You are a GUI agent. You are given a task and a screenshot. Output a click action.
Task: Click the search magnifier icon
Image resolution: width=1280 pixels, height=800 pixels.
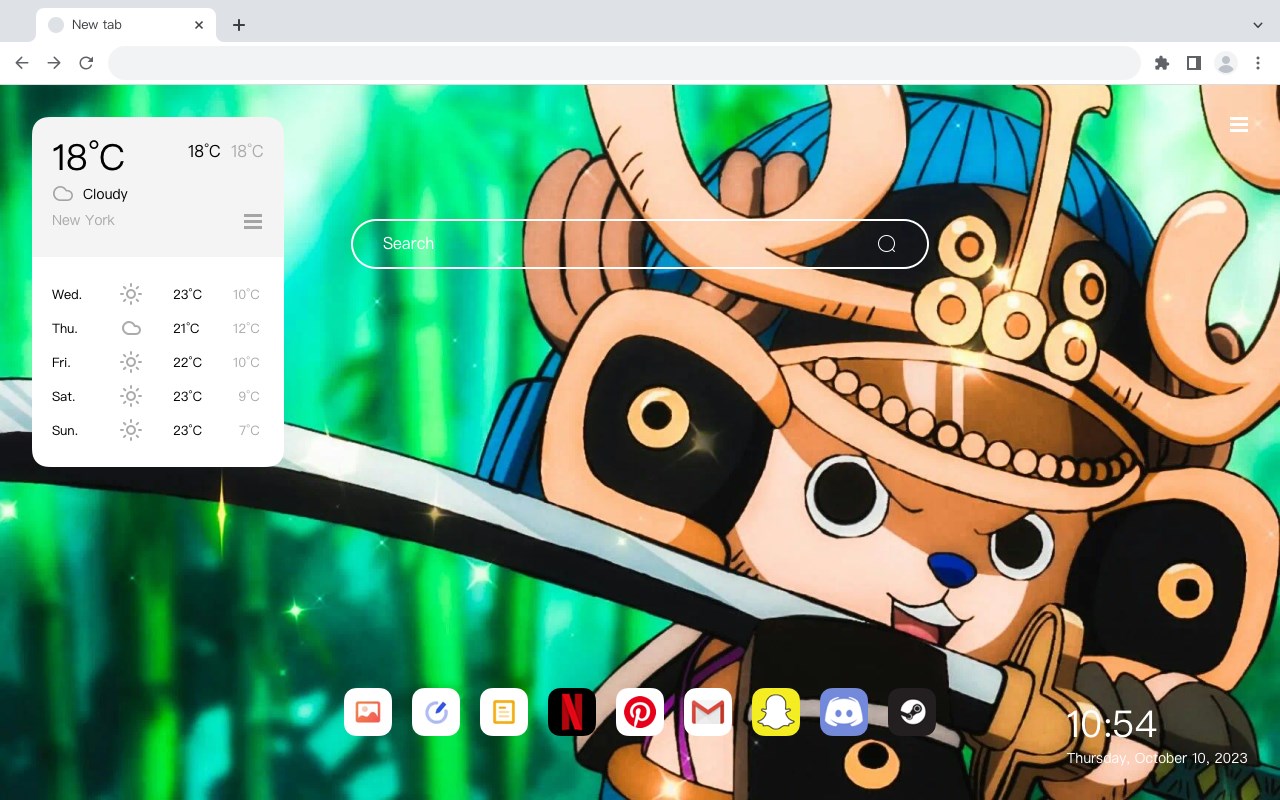(x=886, y=244)
